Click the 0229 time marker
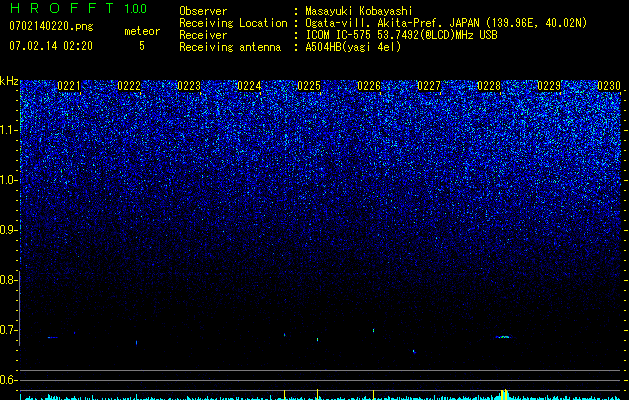The height and width of the screenshot is (400, 629). (549, 86)
